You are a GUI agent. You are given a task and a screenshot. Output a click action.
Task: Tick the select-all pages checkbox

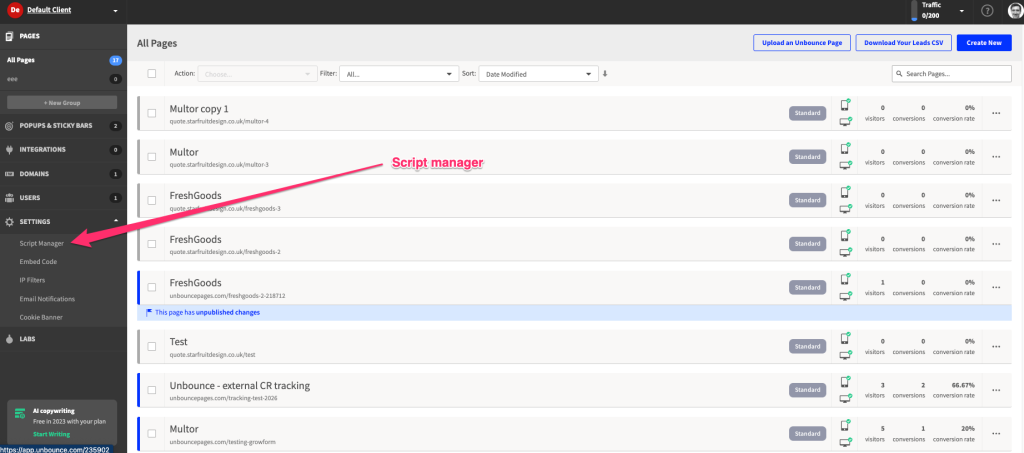152,74
